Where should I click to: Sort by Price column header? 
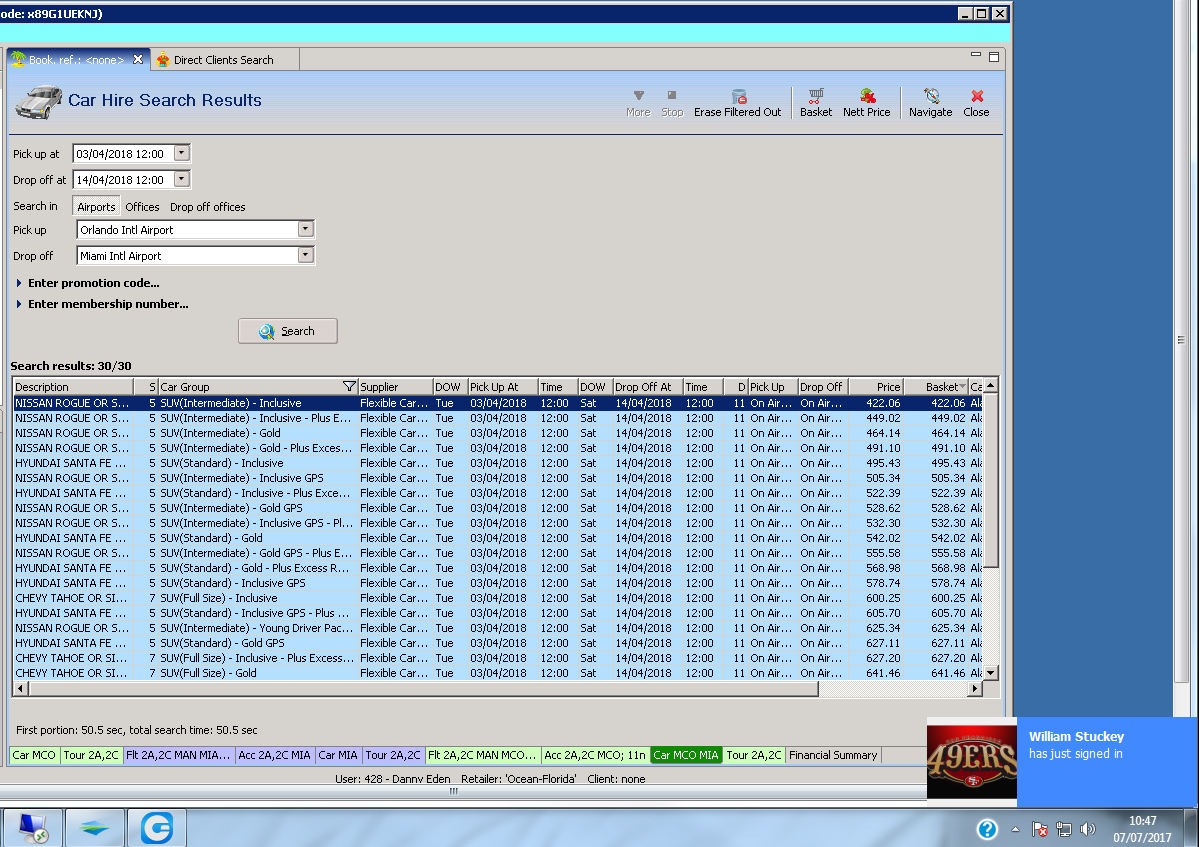[x=876, y=386]
